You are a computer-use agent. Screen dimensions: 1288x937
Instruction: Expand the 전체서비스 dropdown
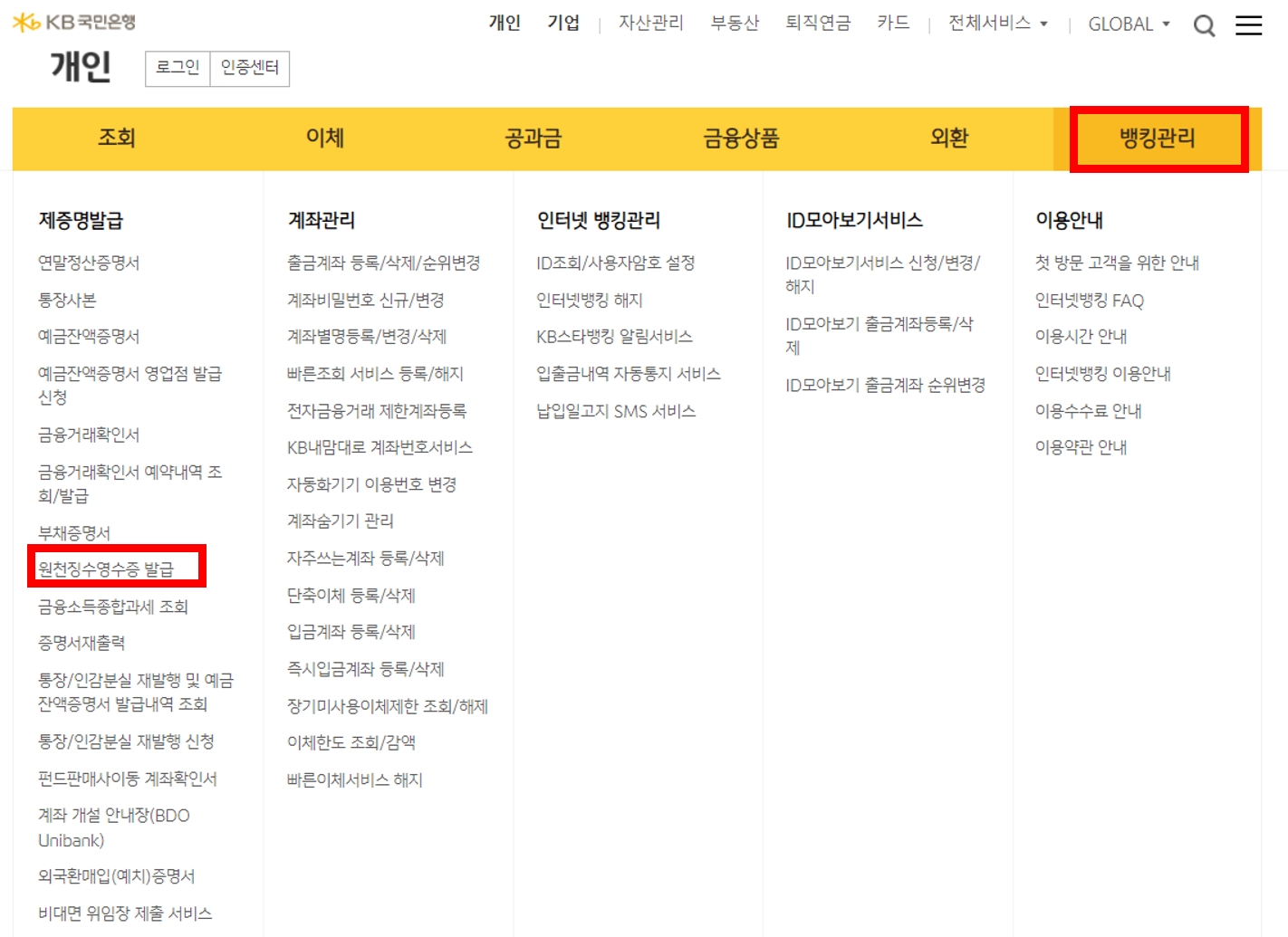pos(991,22)
